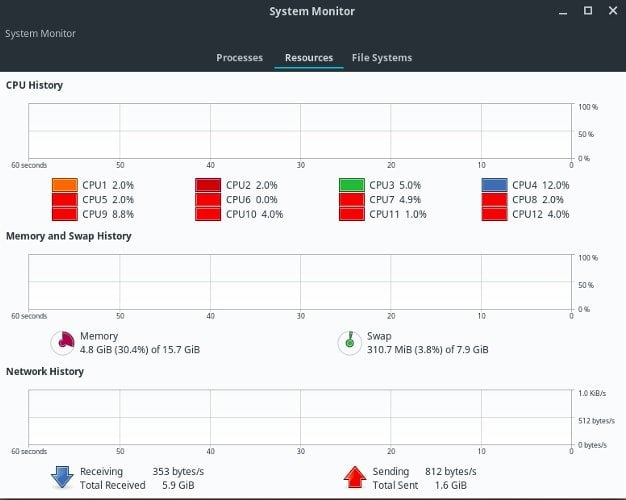The height and width of the screenshot is (500, 626).
Task: Click inside the CPU History graph
Action: click(300, 131)
